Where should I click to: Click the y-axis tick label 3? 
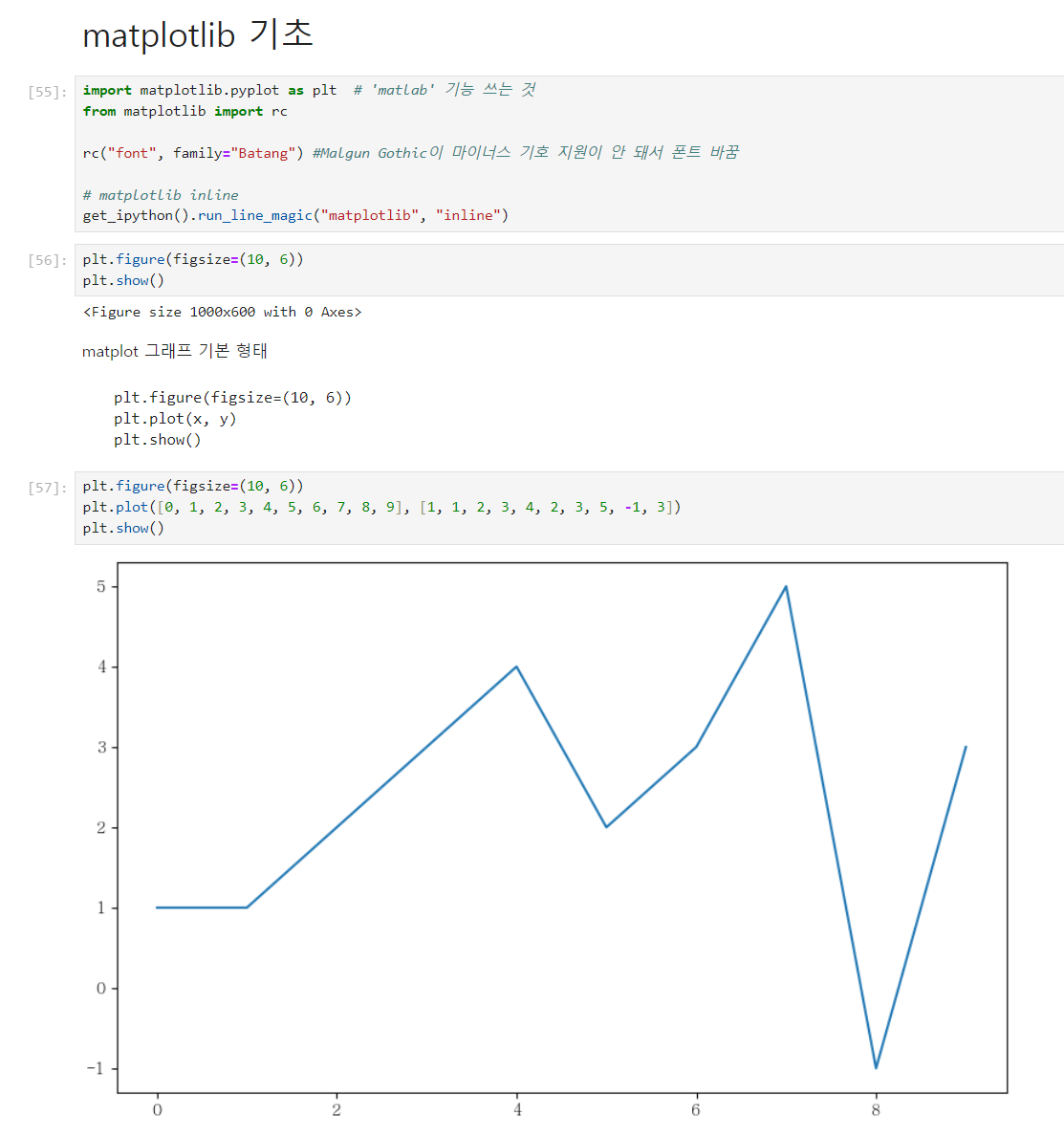tap(102, 747)
